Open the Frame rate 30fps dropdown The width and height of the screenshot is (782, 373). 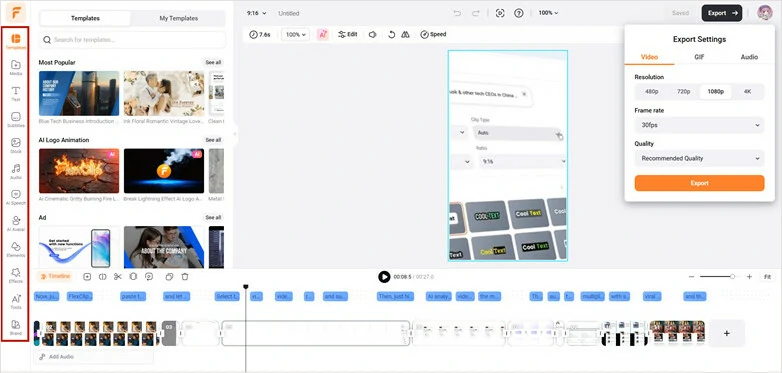(699, 125)
